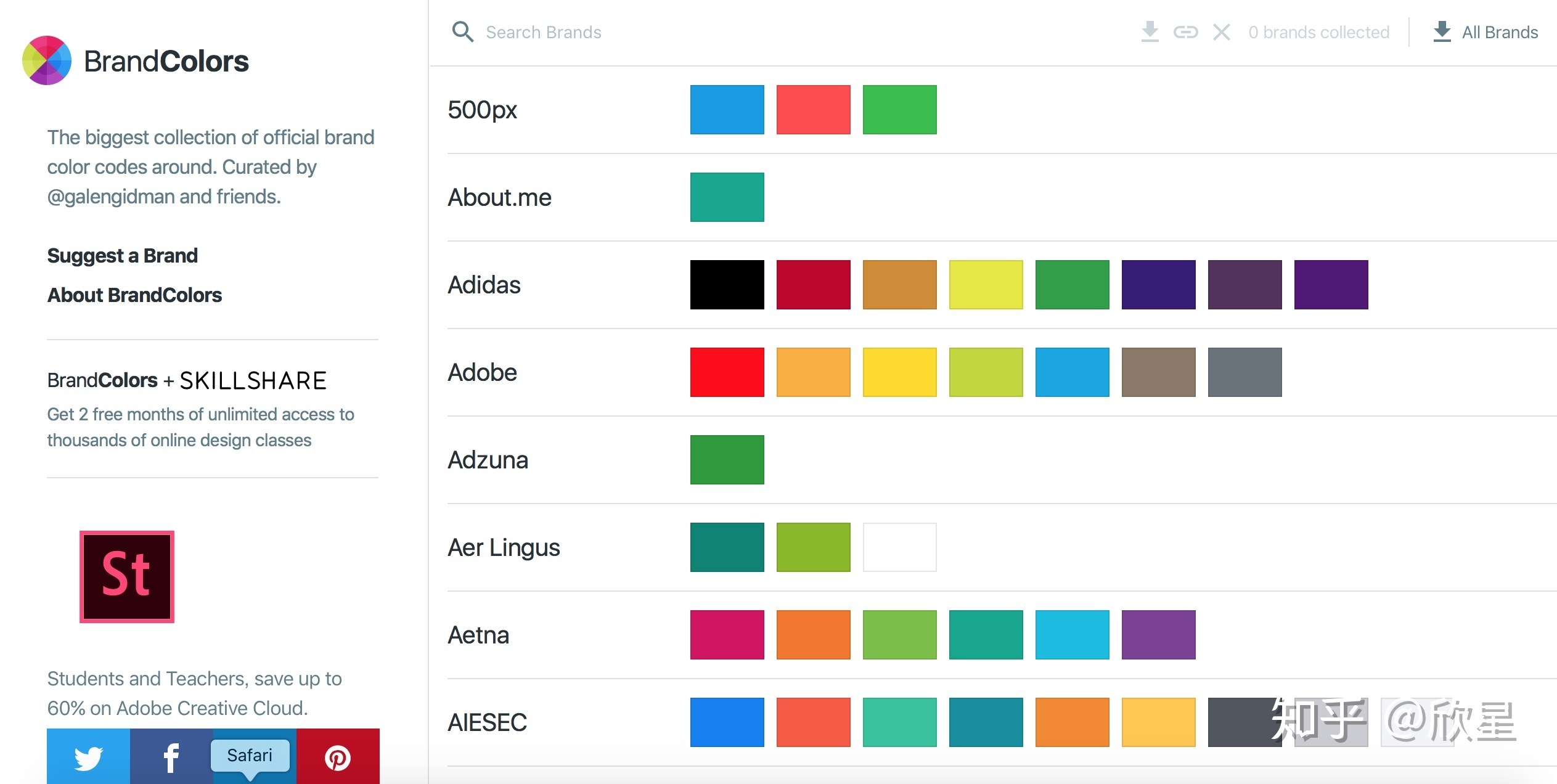The image size is (1557, 784).
Task: Open About BrandColors link
Action: (x=134, y=295)
